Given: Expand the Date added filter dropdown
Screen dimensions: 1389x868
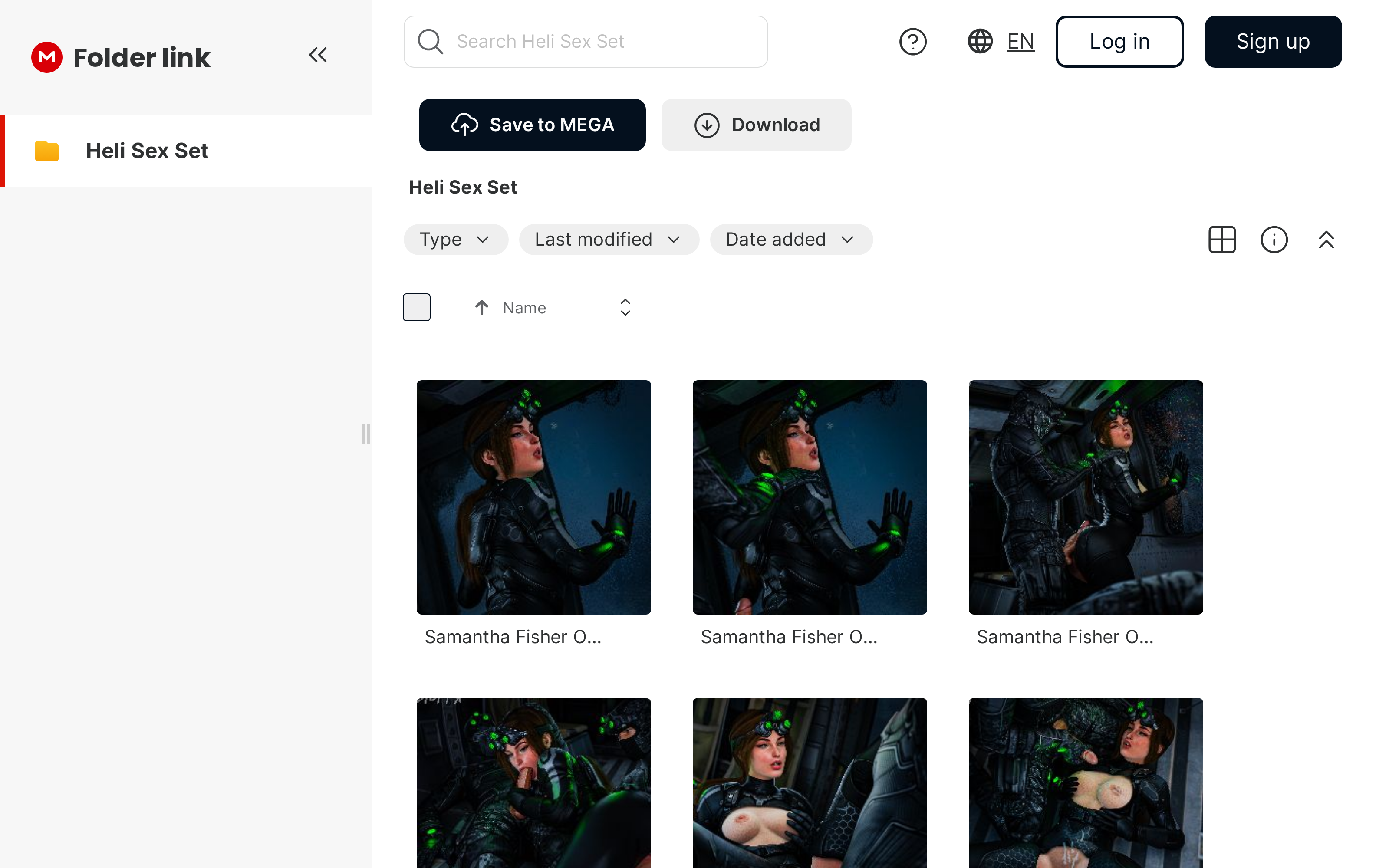Looking at the screenshot, I should pos(791,240).
